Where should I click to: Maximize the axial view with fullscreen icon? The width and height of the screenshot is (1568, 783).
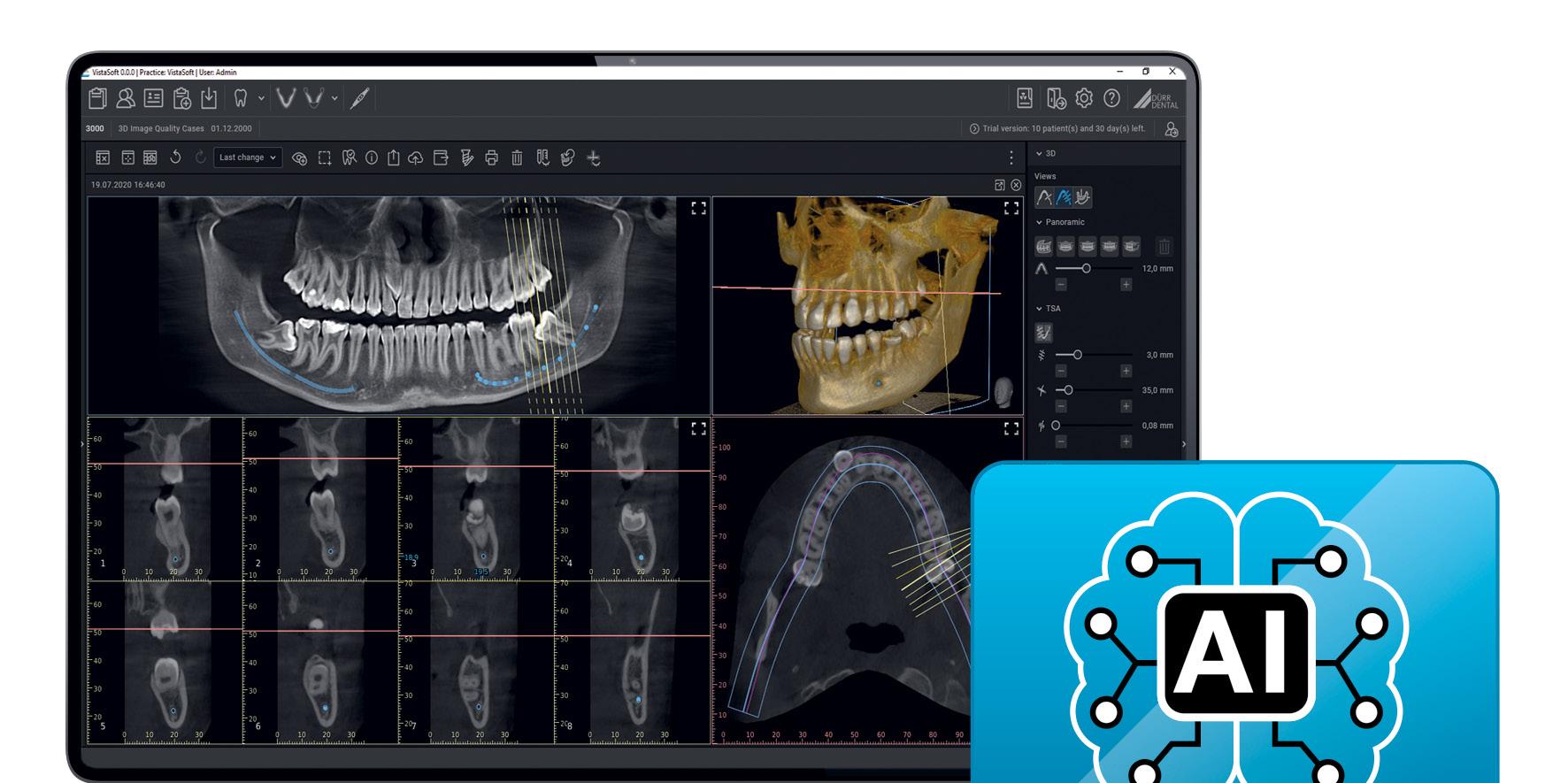[1011, 428]
